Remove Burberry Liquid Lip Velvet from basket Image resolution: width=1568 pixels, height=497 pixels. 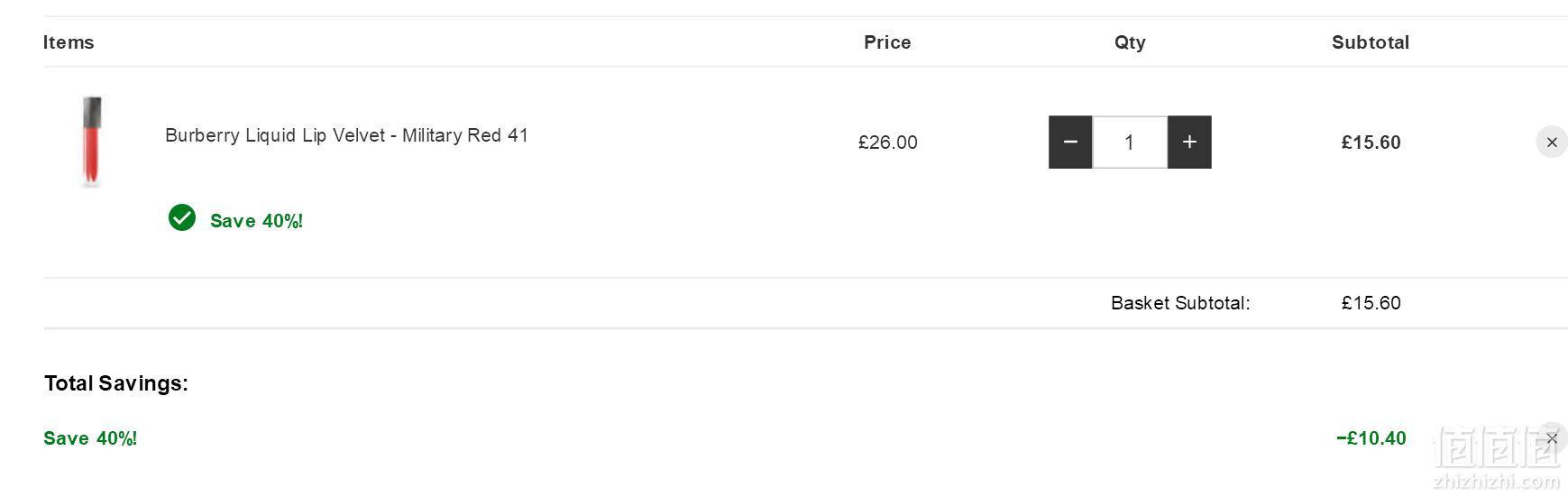(1552, 142)
